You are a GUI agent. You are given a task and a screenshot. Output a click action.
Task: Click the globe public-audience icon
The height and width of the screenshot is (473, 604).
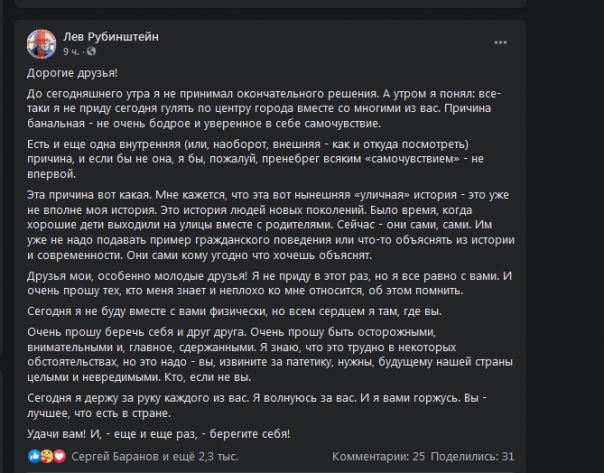point(92,51)
